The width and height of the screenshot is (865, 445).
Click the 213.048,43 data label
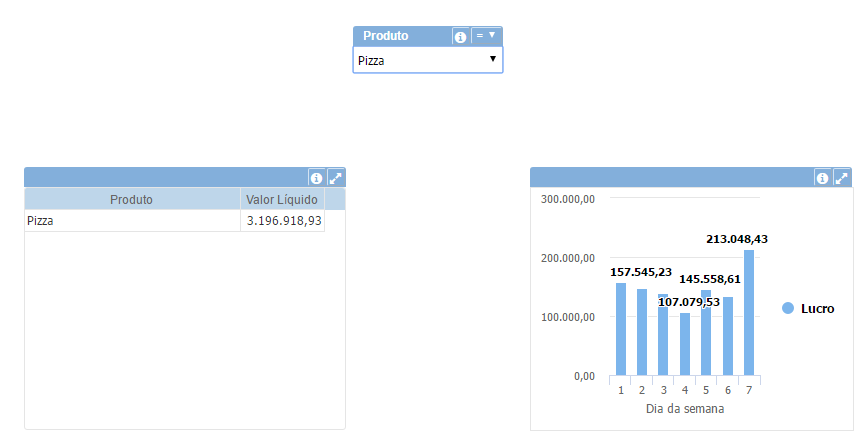click(737, 239)
